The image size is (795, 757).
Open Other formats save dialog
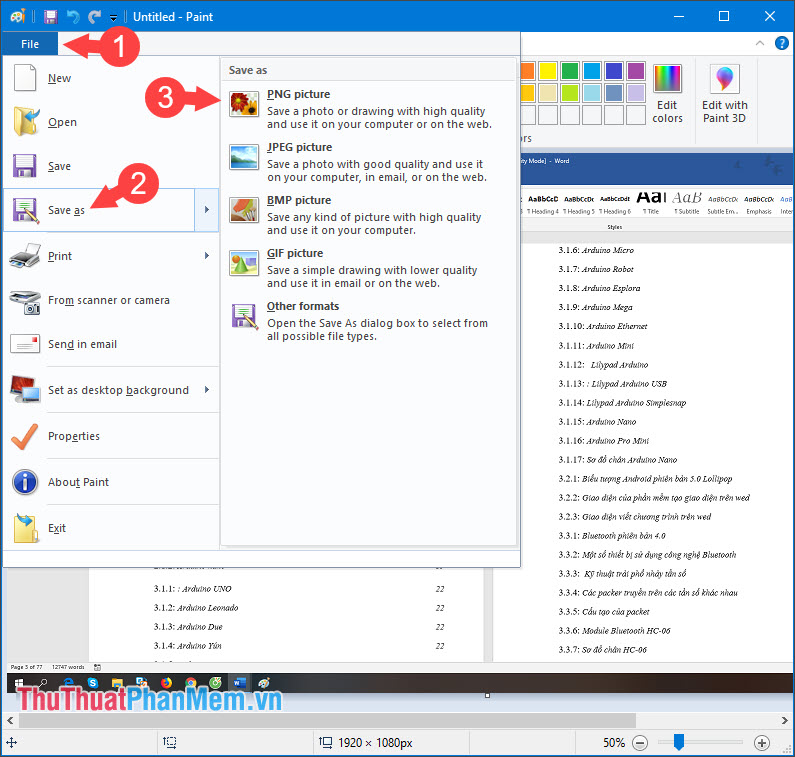302,306
